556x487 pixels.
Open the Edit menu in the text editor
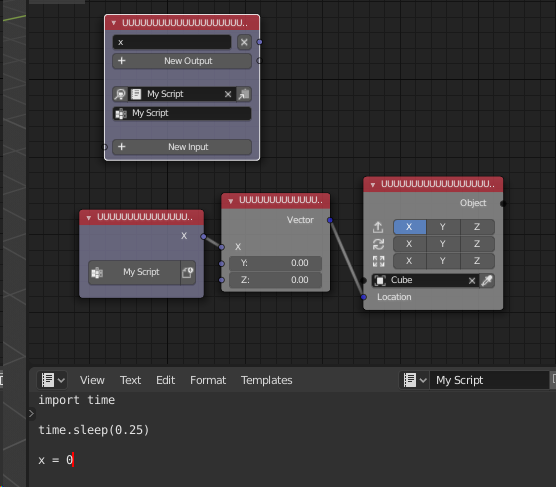tap(166, 380)
